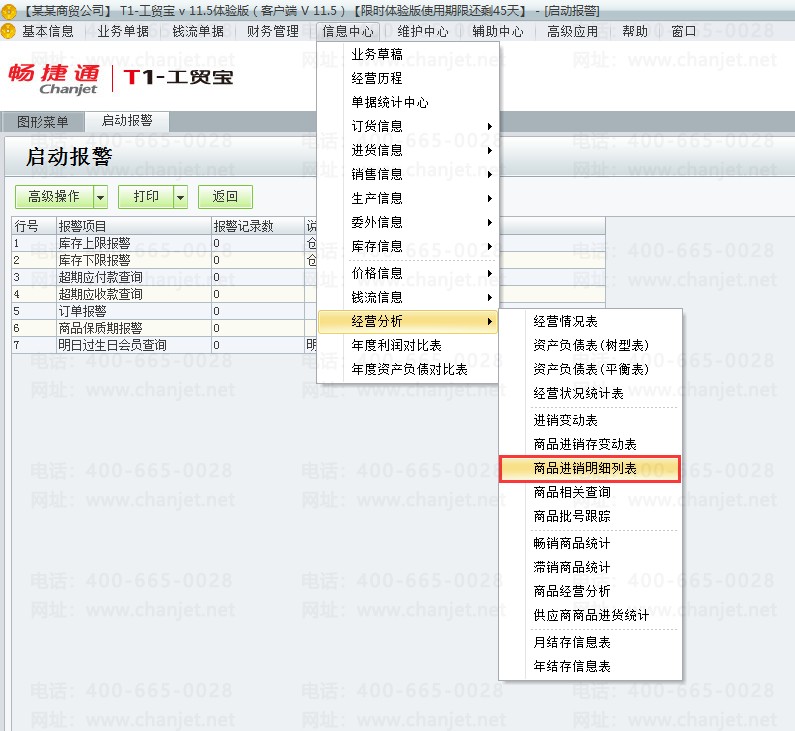
Task: Open 资产负债表(平衡表)
Action: [590, 370]
